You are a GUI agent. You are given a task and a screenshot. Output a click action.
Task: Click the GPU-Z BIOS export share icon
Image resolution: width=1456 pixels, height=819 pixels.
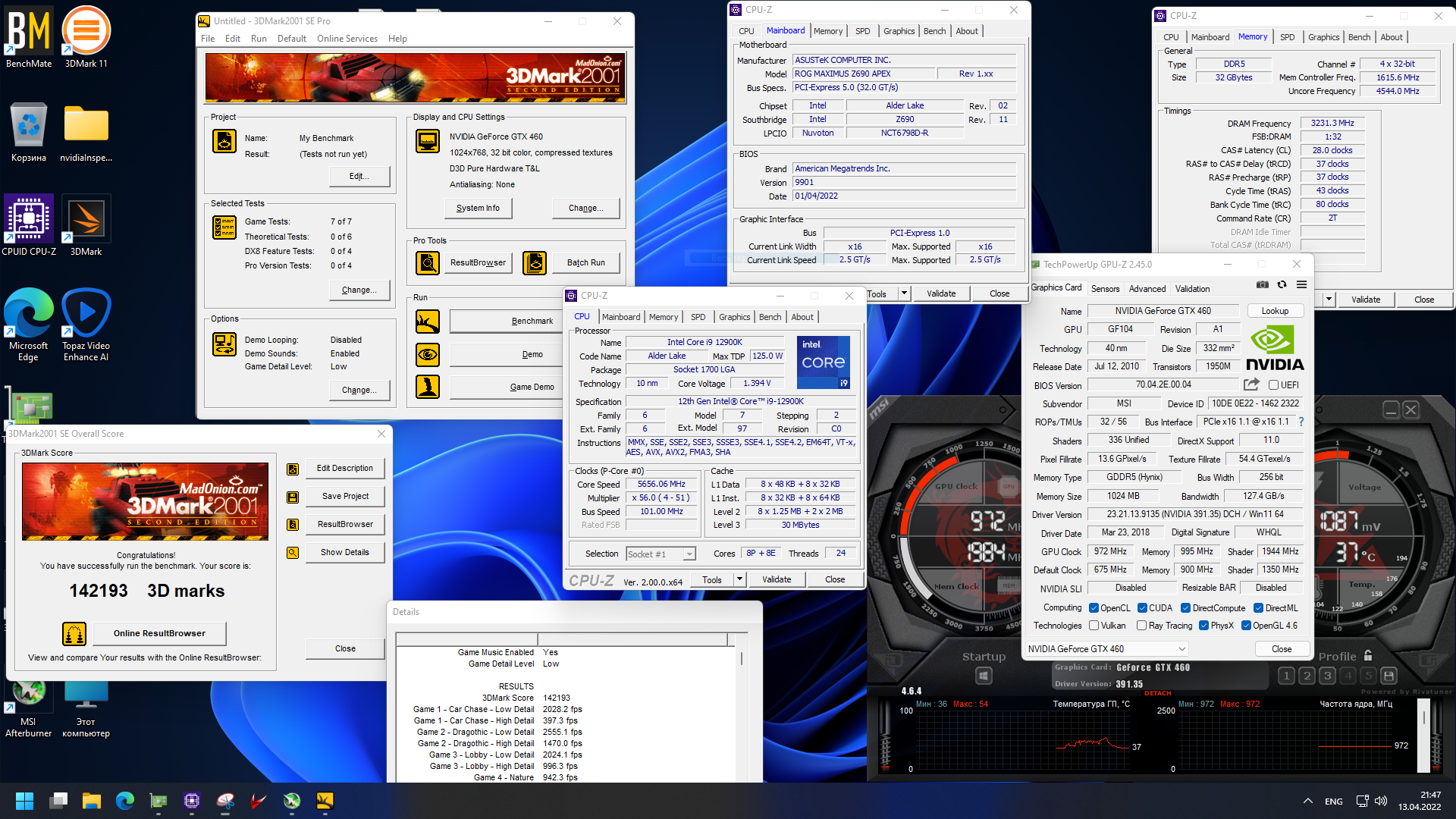point(1252,384)
